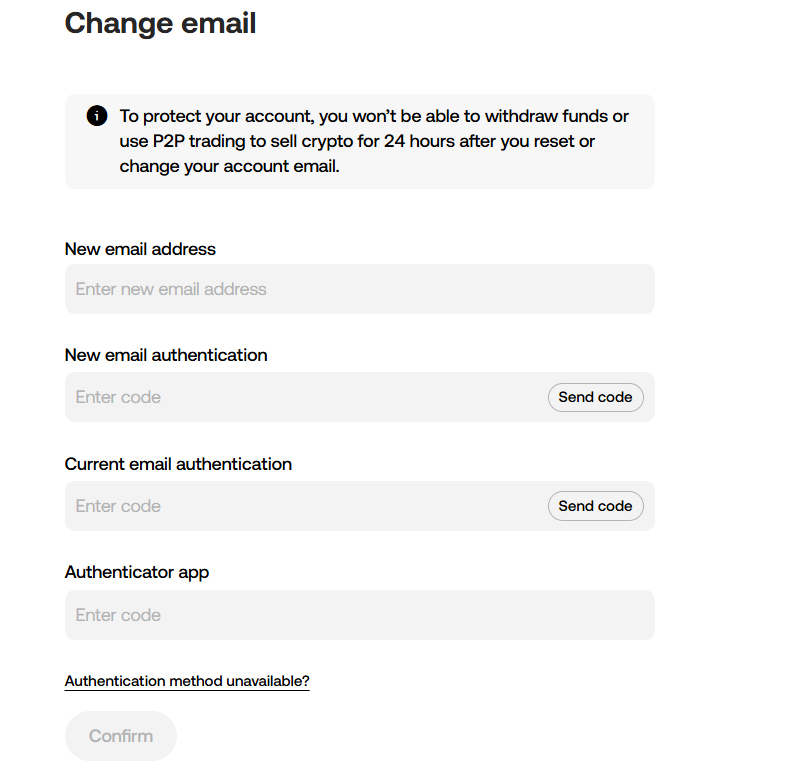
Task: Focus the Authenticator app code field
Action: (x=359, y=615)
